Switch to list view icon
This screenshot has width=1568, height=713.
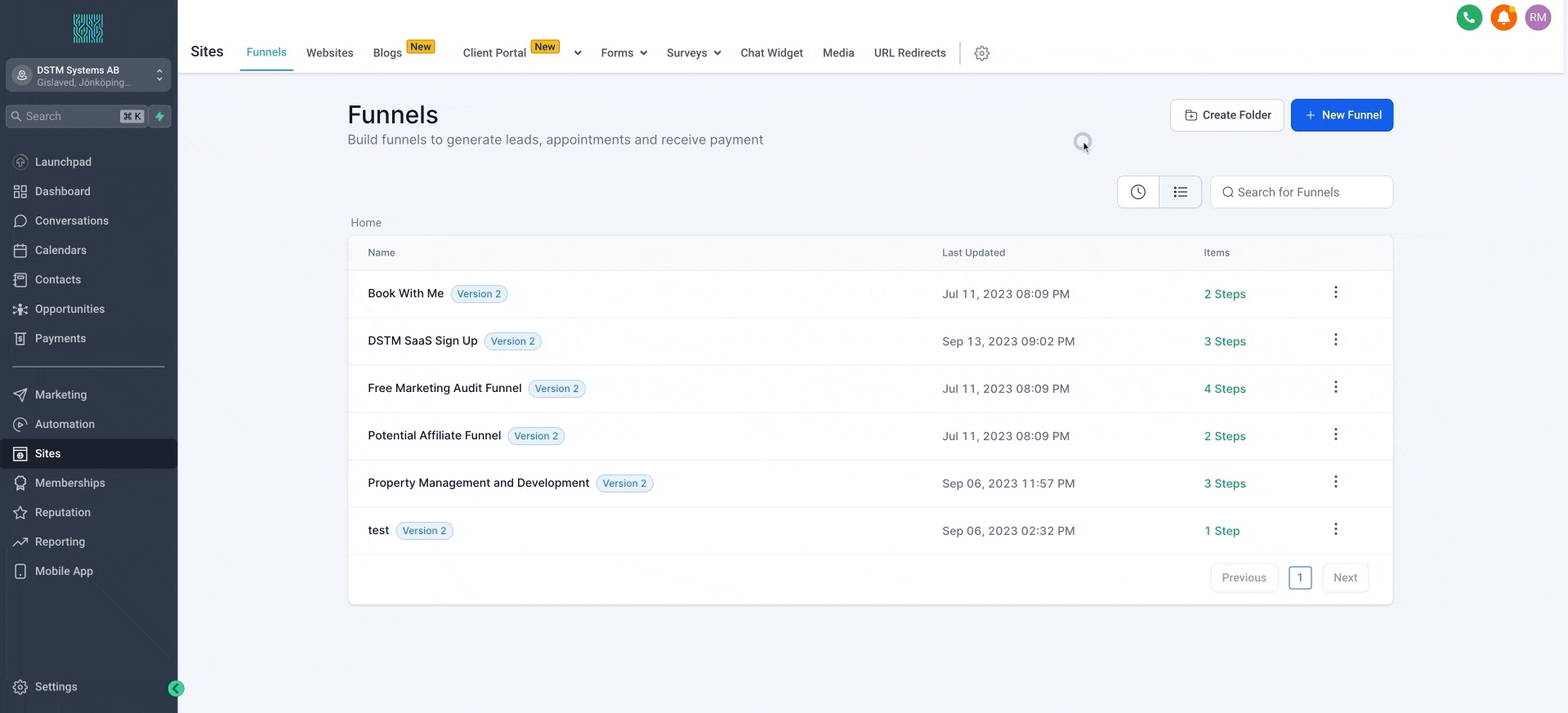(x=1180, y=192)
